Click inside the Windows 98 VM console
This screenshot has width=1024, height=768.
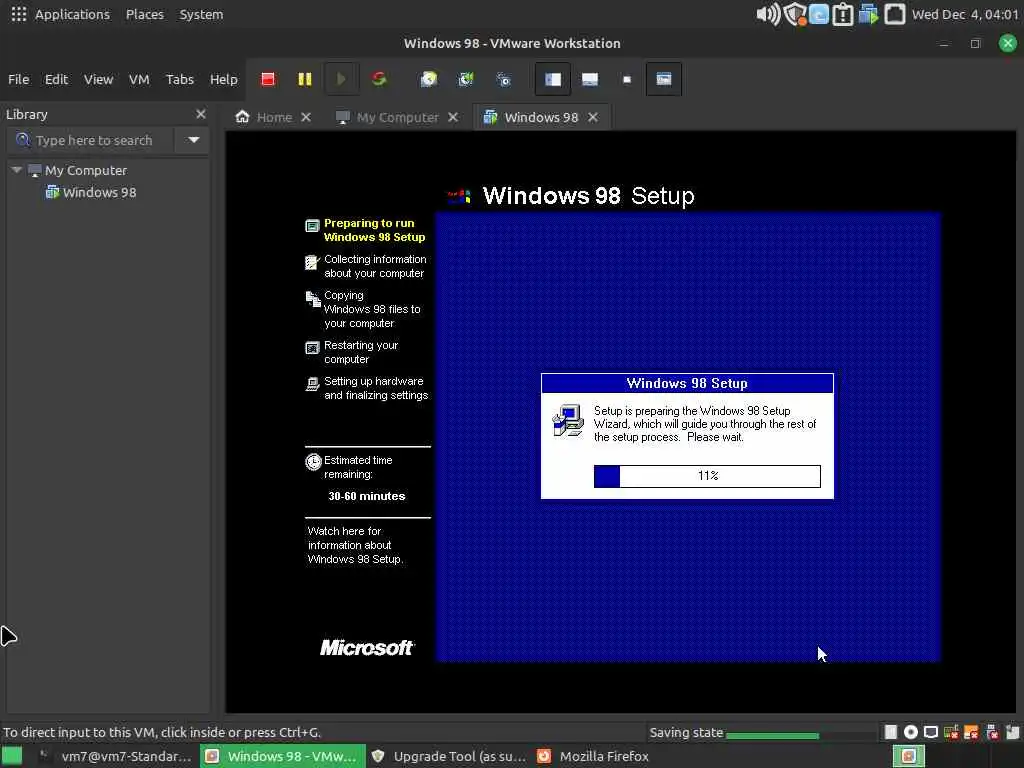click(x=620, y=422)
